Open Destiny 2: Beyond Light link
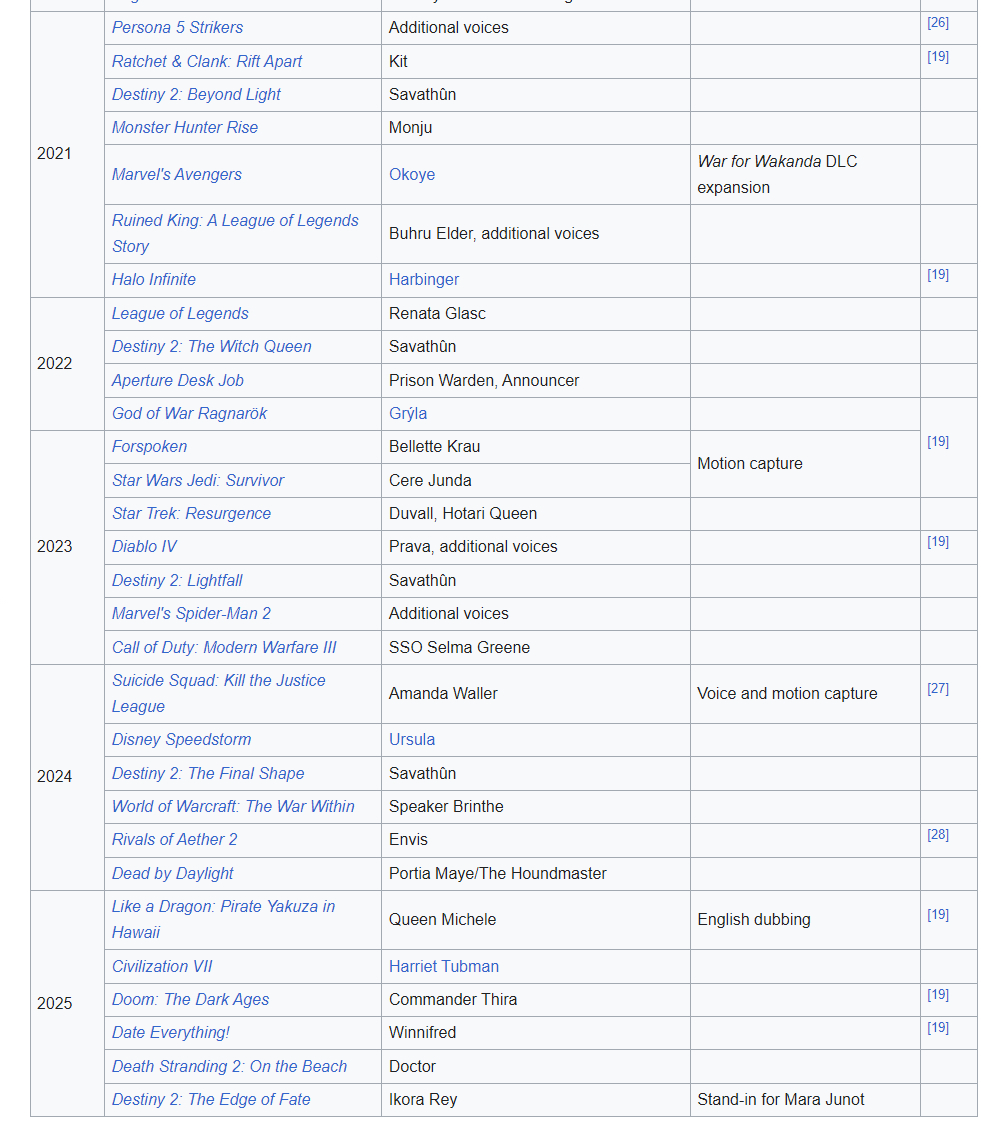Viewport: 981px width, 1129px height. pyautogui.click(x=196, y=94)
